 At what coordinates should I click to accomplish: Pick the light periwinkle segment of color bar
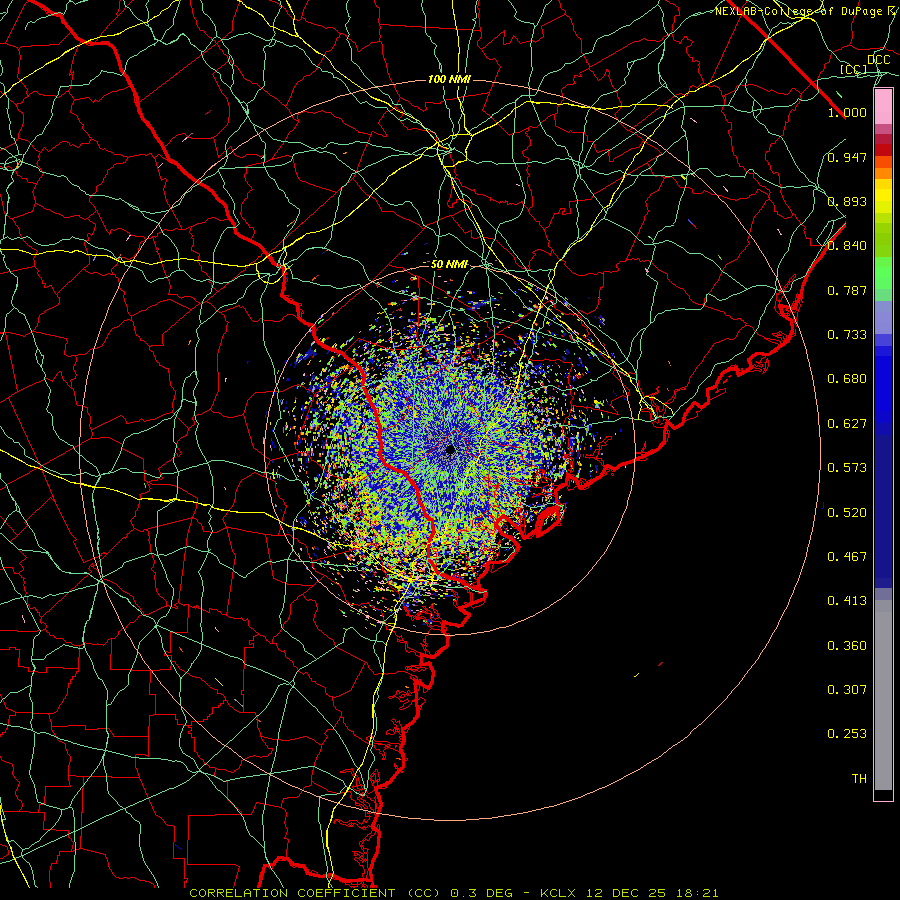[x=883, y=317]
